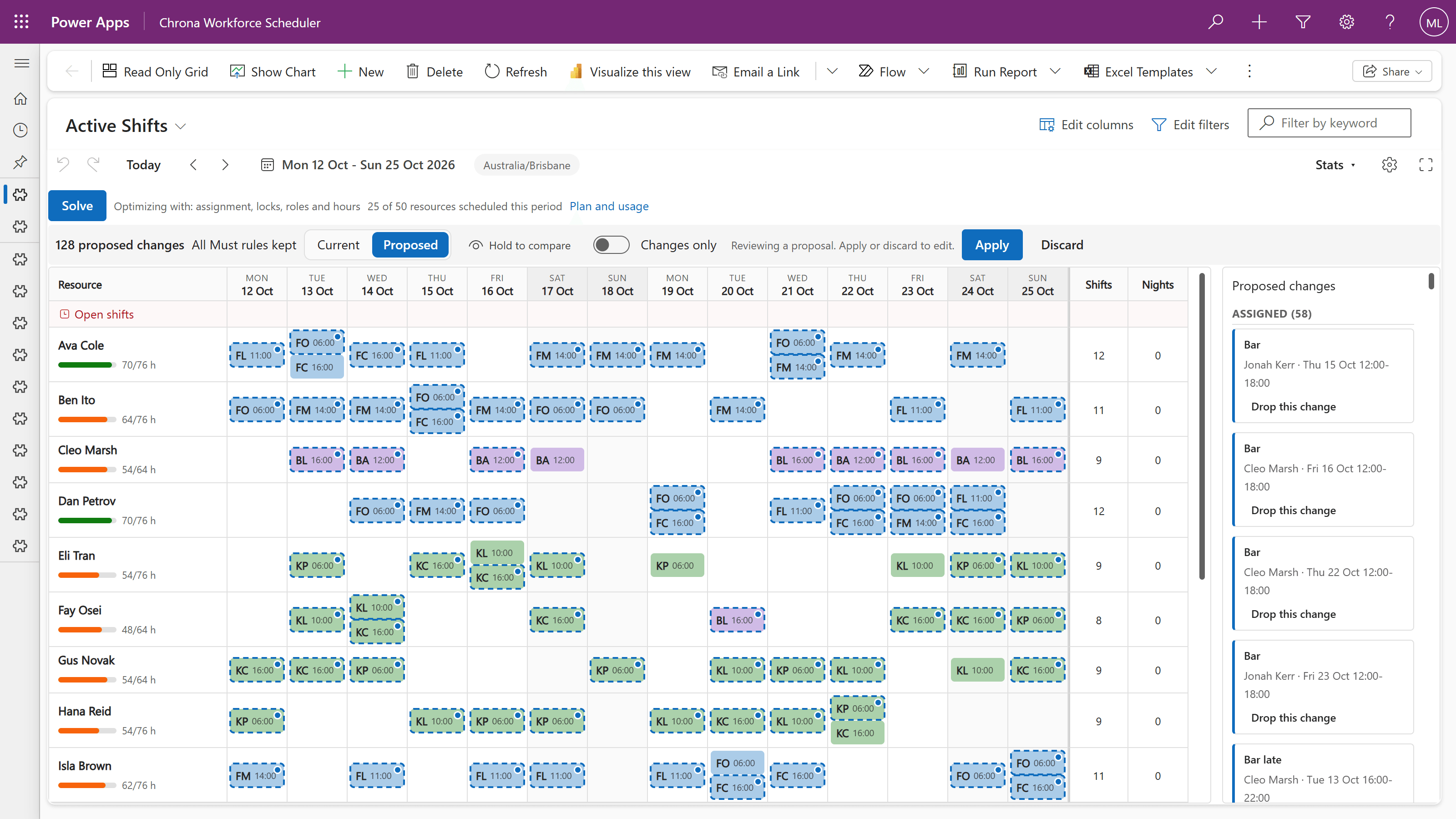
Task: Click the Filter by keyword field
Action: tap(1329, 123)
